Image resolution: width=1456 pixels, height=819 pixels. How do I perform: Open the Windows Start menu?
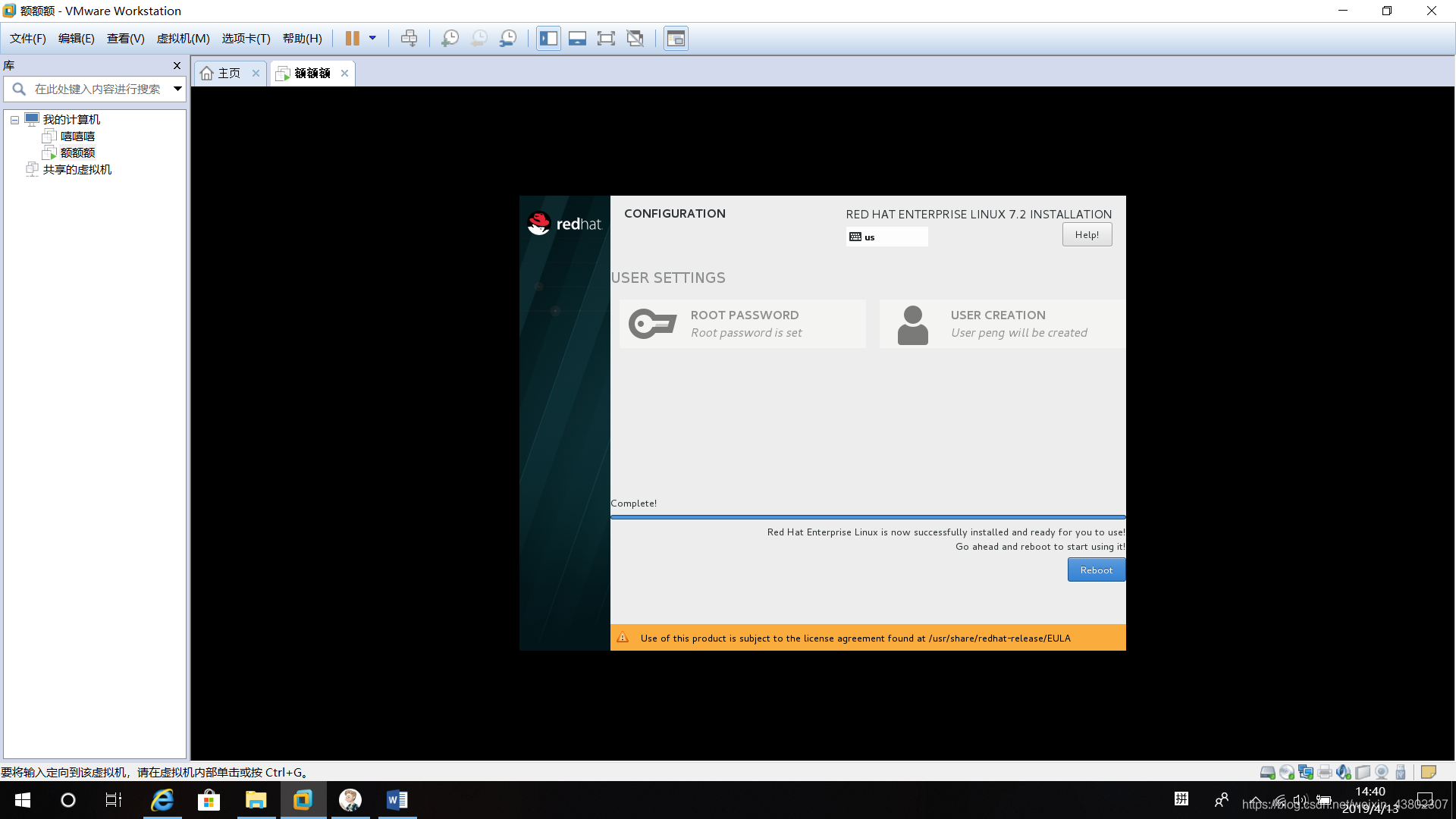(23, 800)
